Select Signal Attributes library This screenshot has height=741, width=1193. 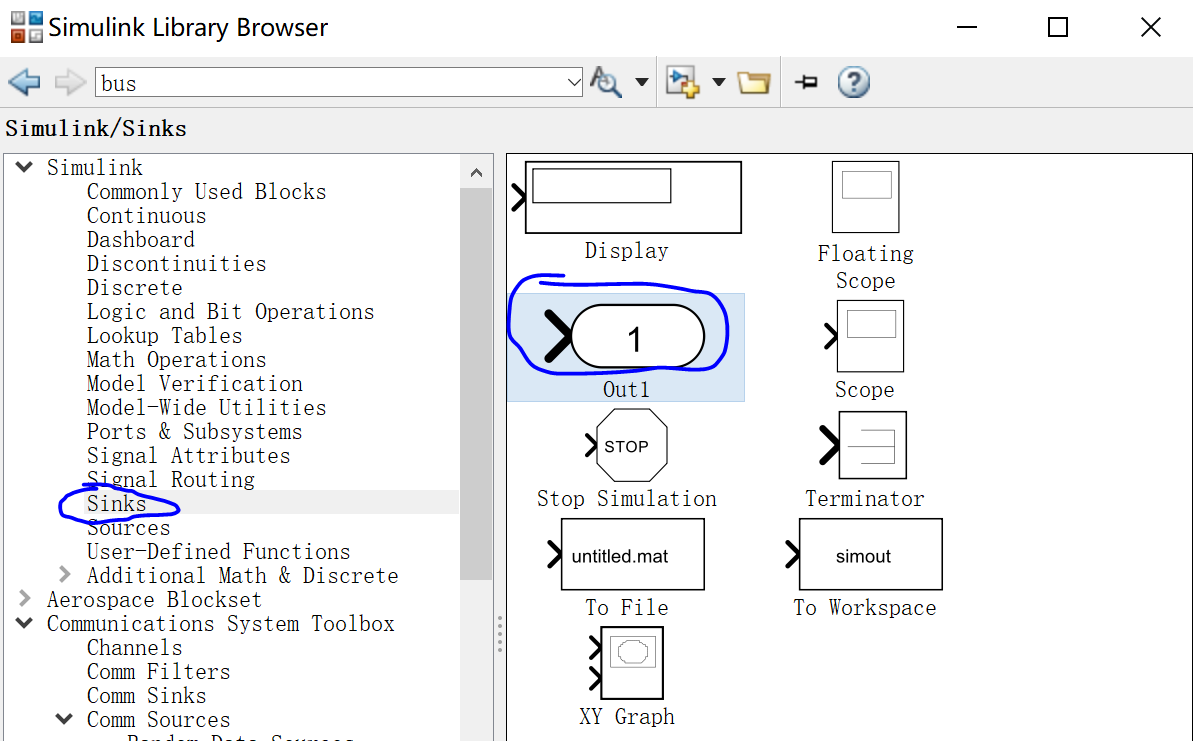tap(189, 455)
